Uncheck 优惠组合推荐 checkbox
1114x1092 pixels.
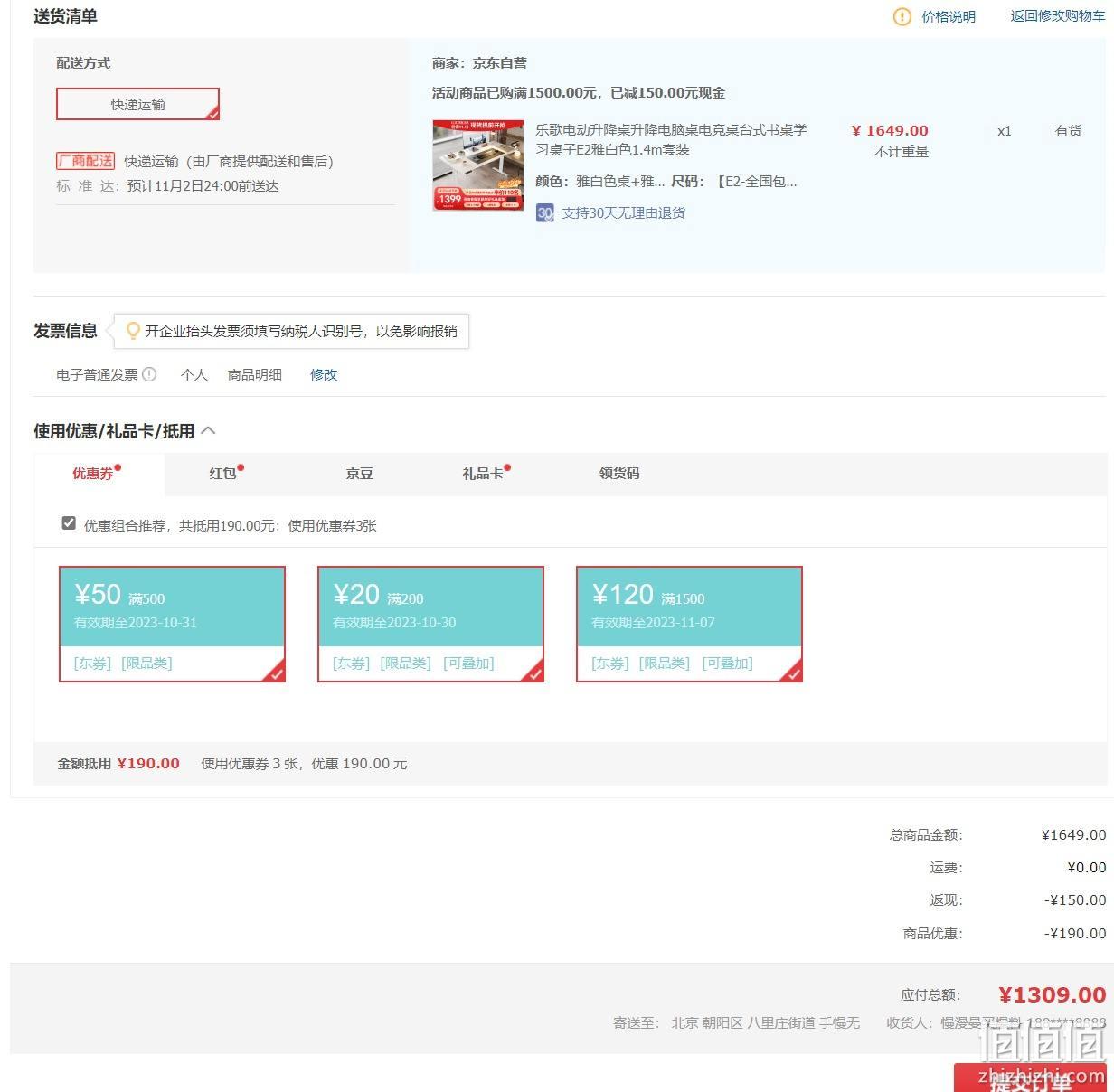coord(69,523)
